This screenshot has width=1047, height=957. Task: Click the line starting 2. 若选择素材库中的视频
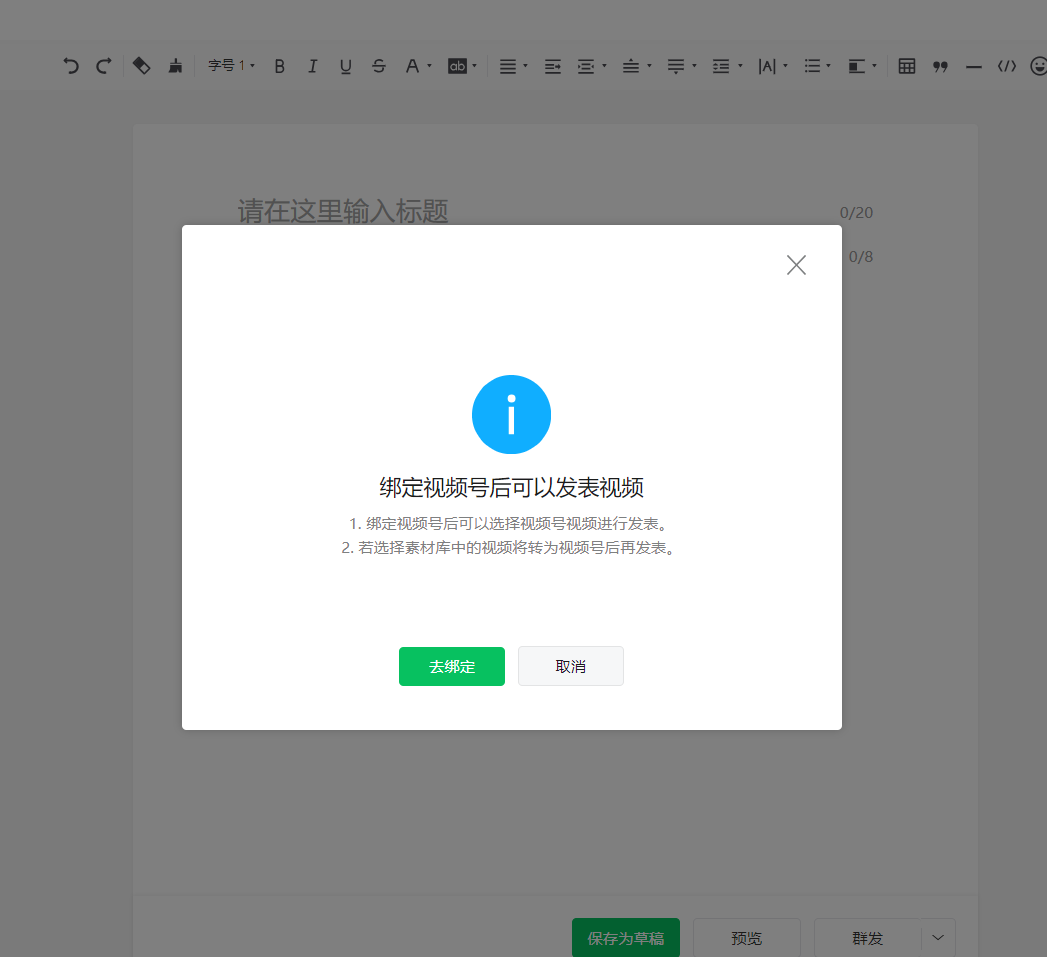509,548
